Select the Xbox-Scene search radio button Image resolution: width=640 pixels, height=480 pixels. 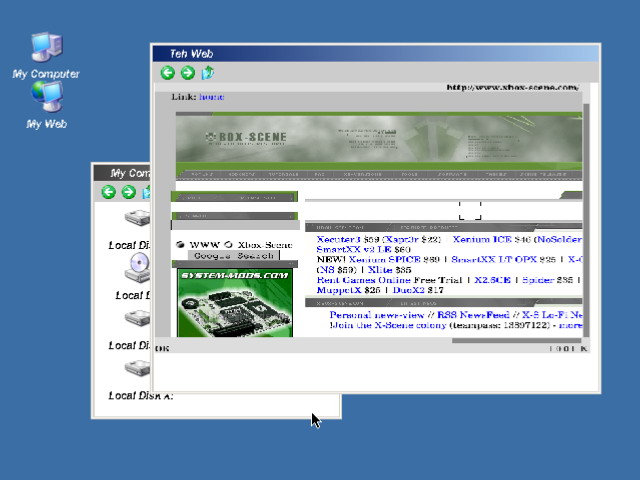(229, 244)
